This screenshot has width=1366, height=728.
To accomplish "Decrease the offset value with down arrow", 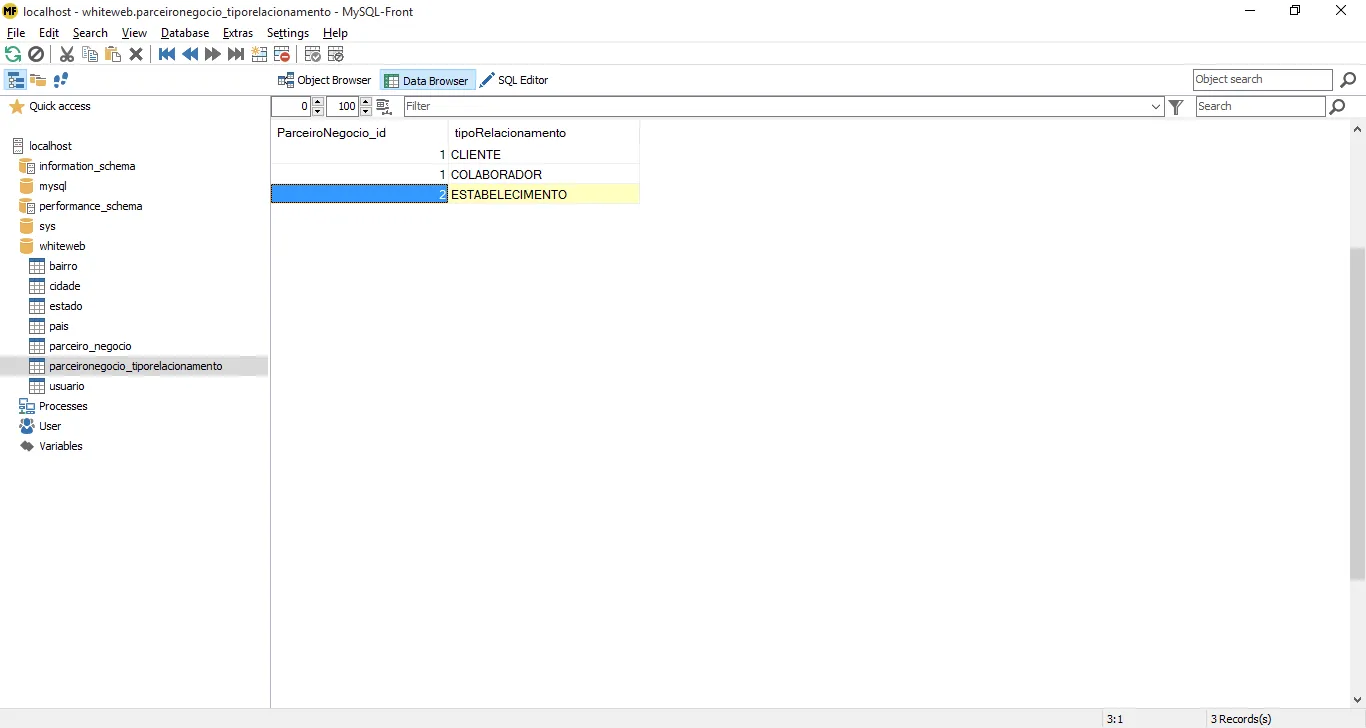I will [318, 111].
